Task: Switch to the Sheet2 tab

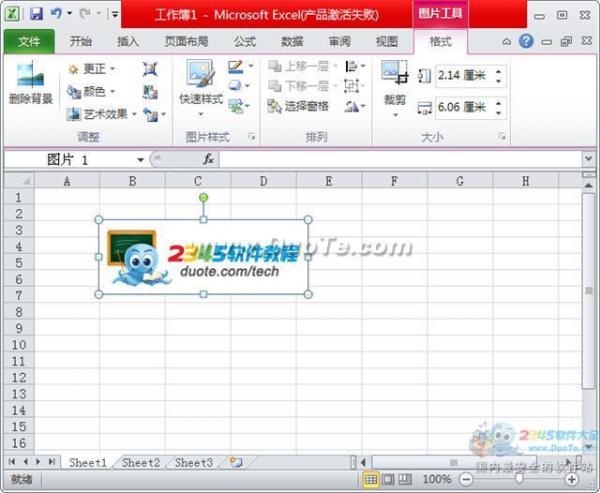Action: click(141, 463)
